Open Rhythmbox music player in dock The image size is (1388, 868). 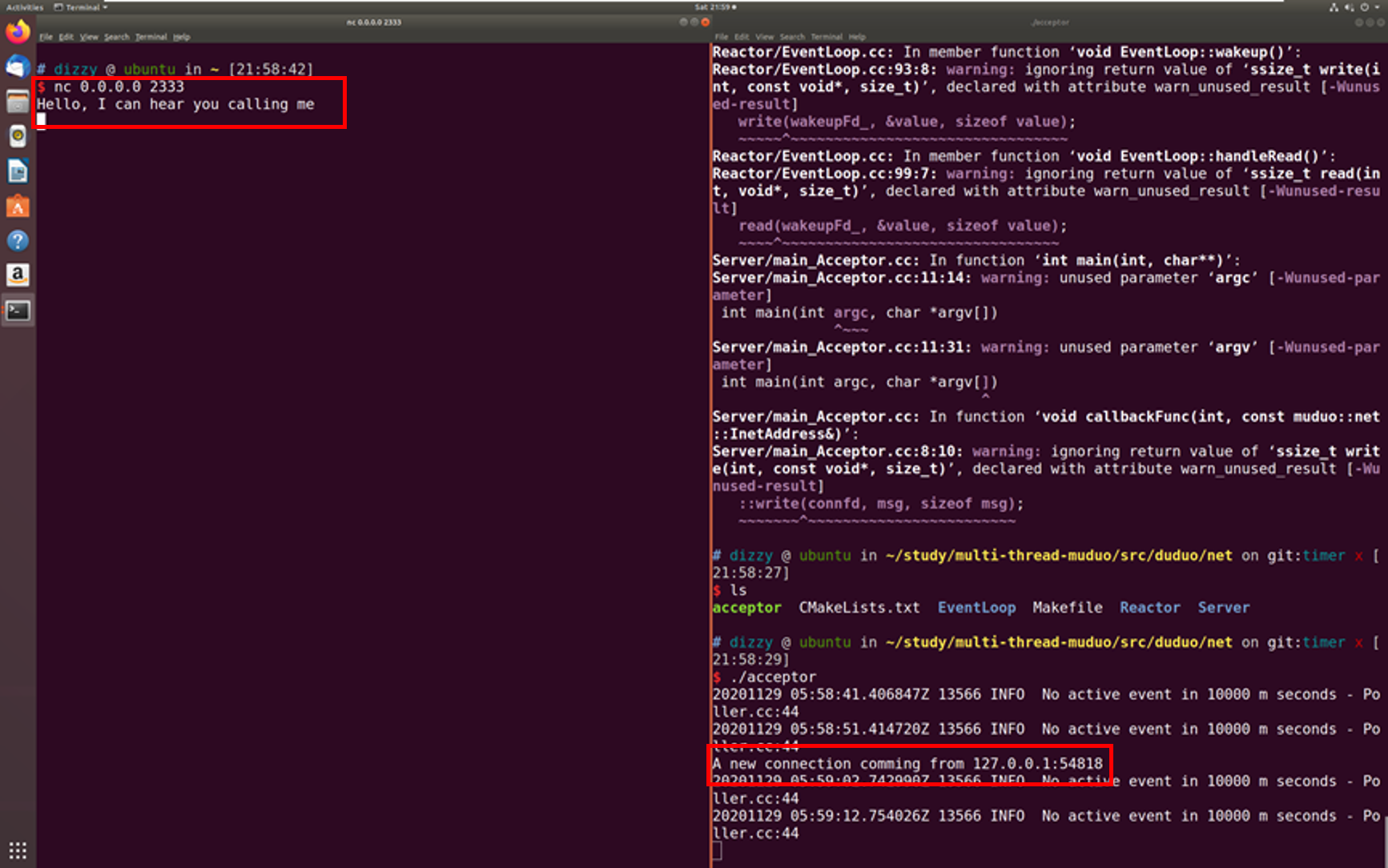[18, 136]
